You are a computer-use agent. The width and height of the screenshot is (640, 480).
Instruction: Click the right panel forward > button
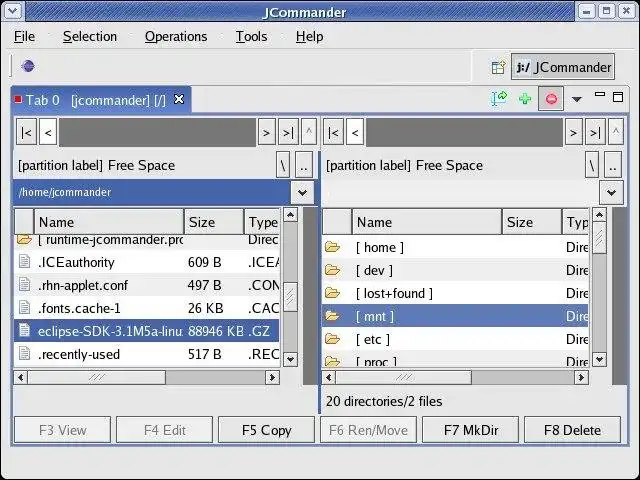coord(573,132)
